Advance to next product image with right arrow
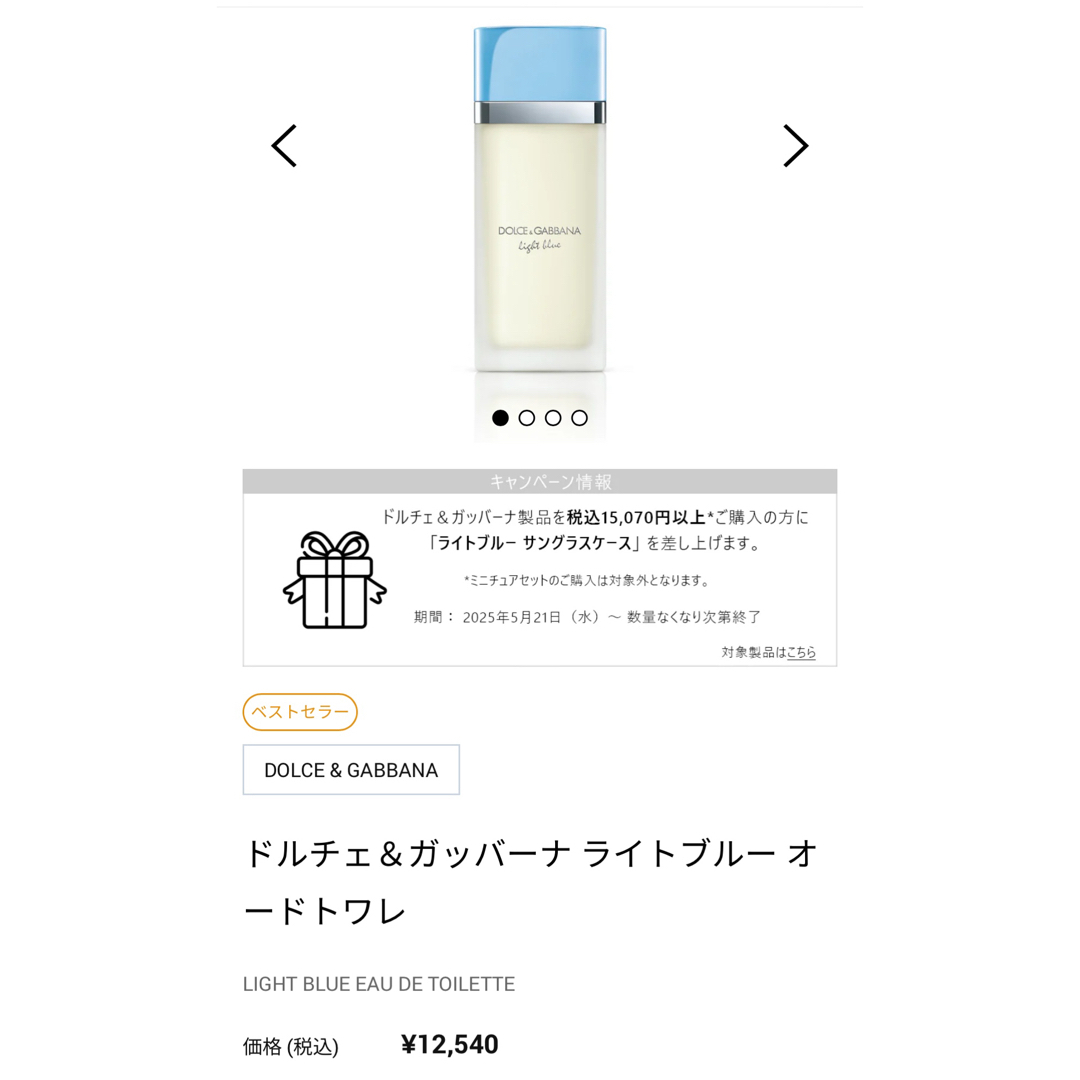Screen dimensions: 1080x1080 (796, 146)
